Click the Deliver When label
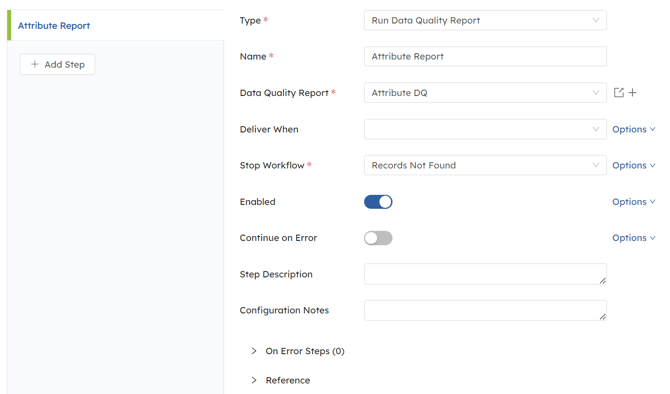This screenshot has height=394, width=670. tap(269, 129)
